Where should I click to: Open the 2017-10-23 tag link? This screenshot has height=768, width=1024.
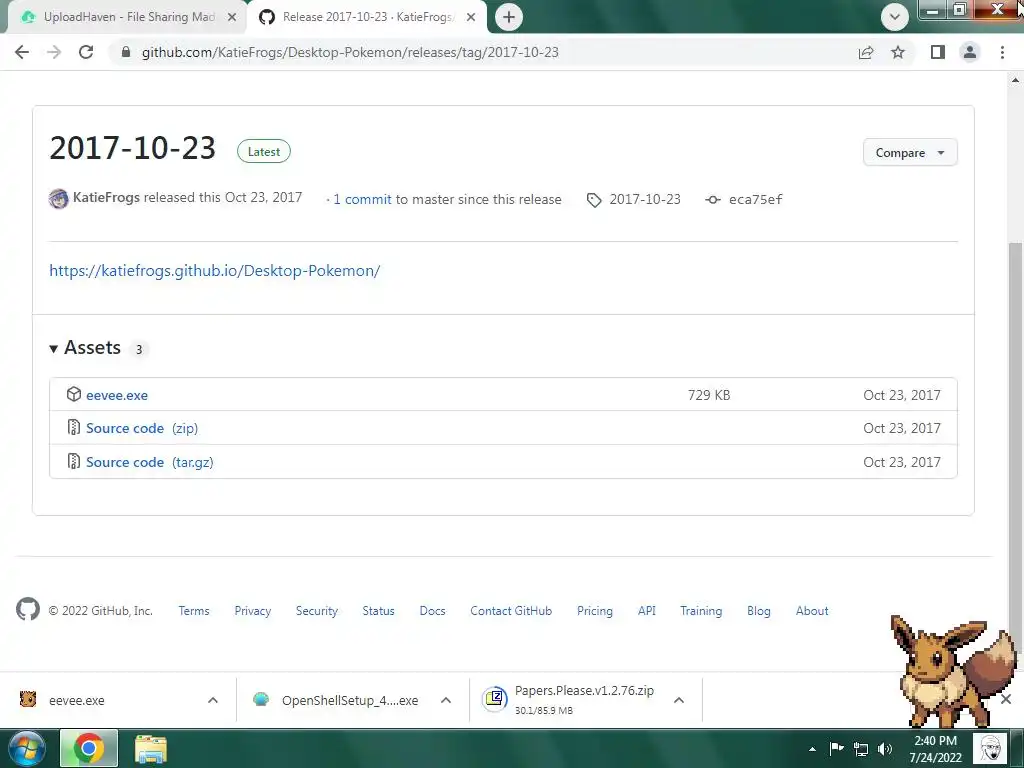(x=645, y=199)
